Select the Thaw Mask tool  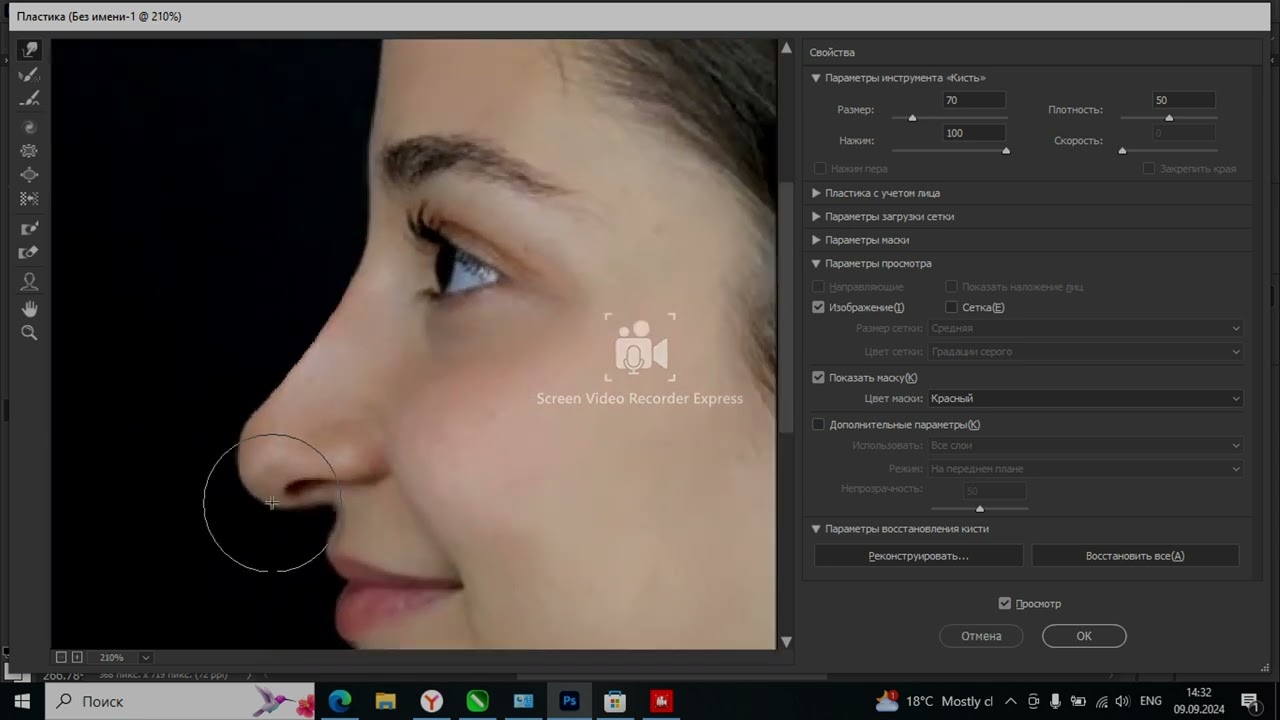click(x=29, y=253)
